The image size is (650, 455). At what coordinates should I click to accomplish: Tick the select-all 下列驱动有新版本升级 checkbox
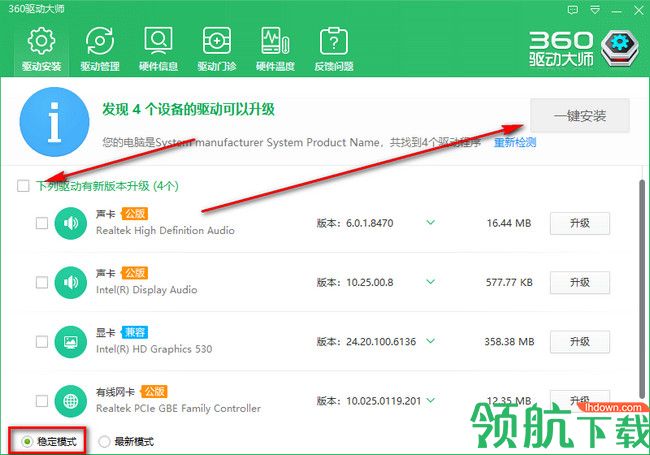click(23, 186)
